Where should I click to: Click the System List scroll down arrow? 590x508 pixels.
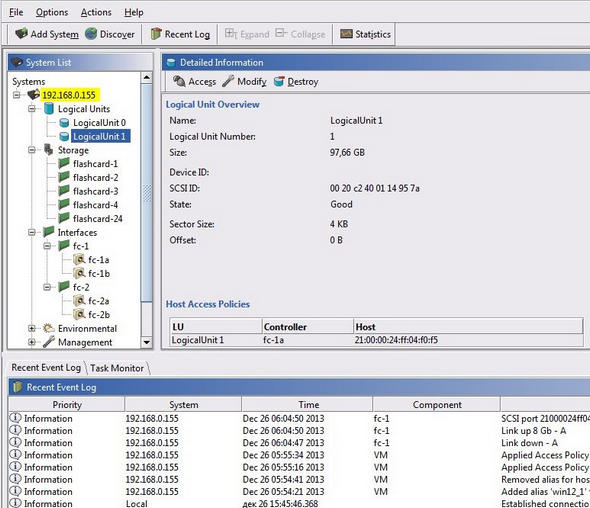click(x=146, y=342)
